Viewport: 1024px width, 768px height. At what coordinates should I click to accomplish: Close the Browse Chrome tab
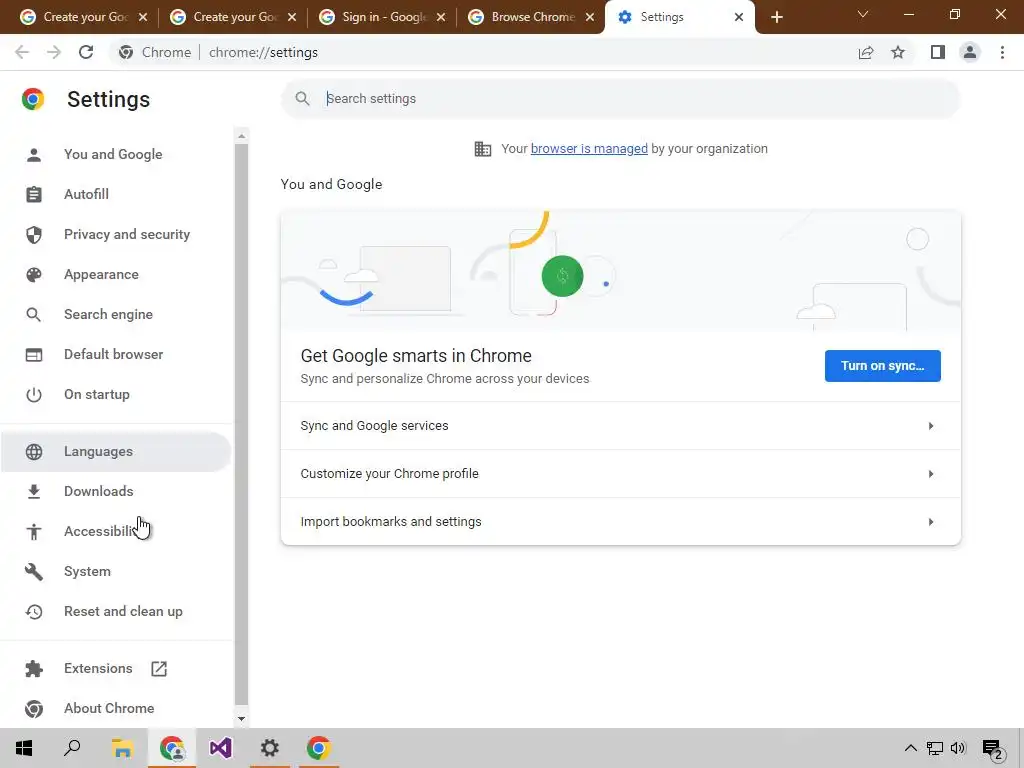pos(590,17)
